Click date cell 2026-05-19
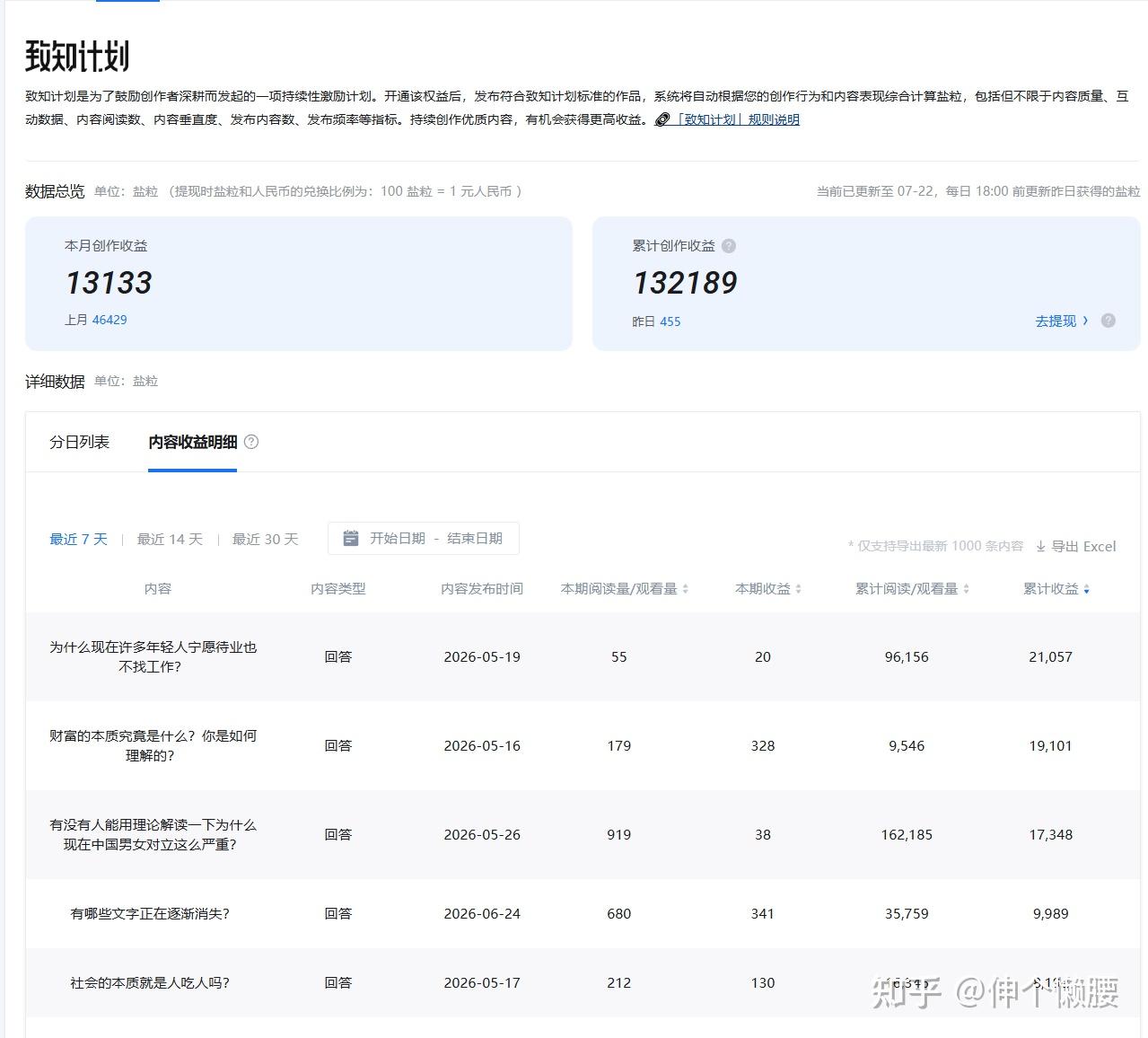 [x=482, y=656]
